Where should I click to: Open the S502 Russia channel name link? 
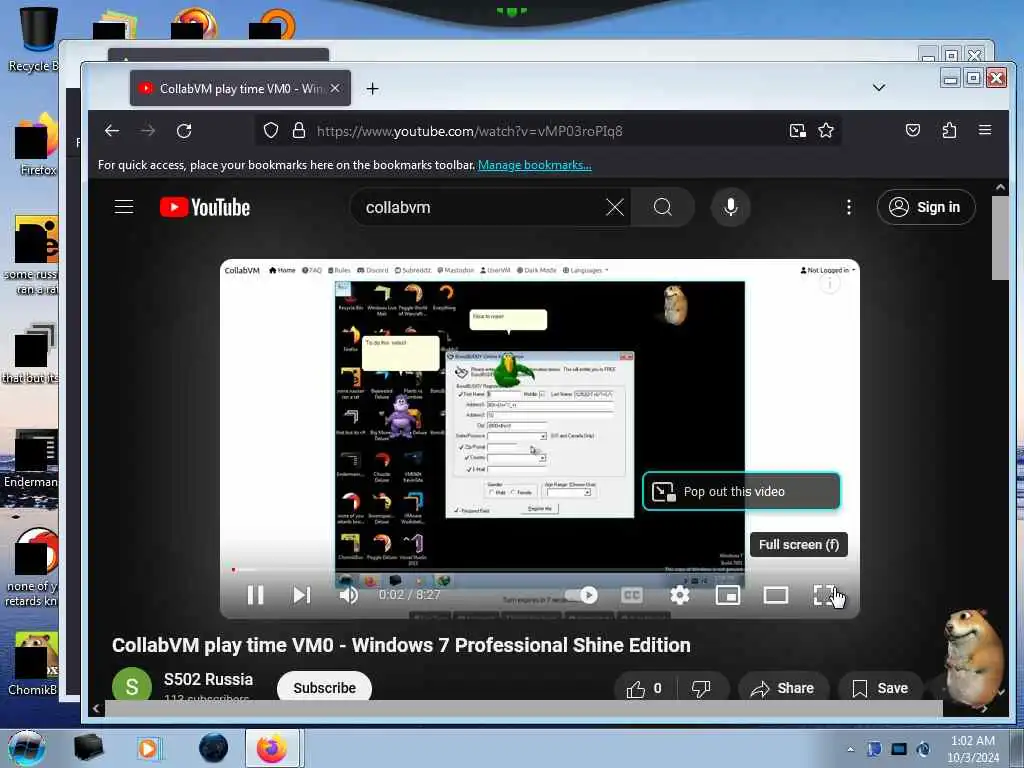tap(208, 679)
